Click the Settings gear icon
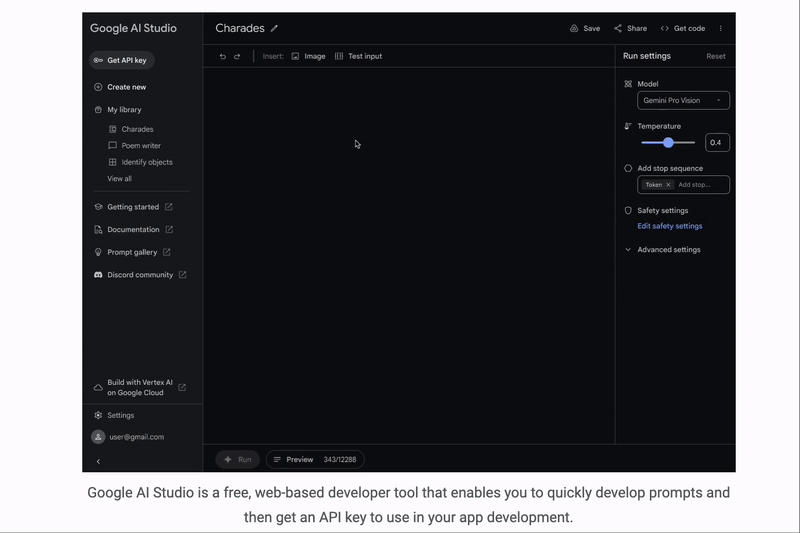 [x=98, y=415]
